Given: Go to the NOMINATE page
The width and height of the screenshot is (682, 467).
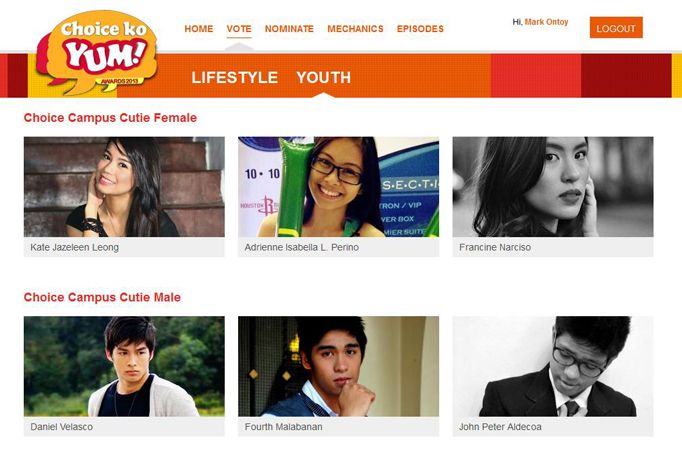Looking at the screenshot, I should tap(289, 29).
